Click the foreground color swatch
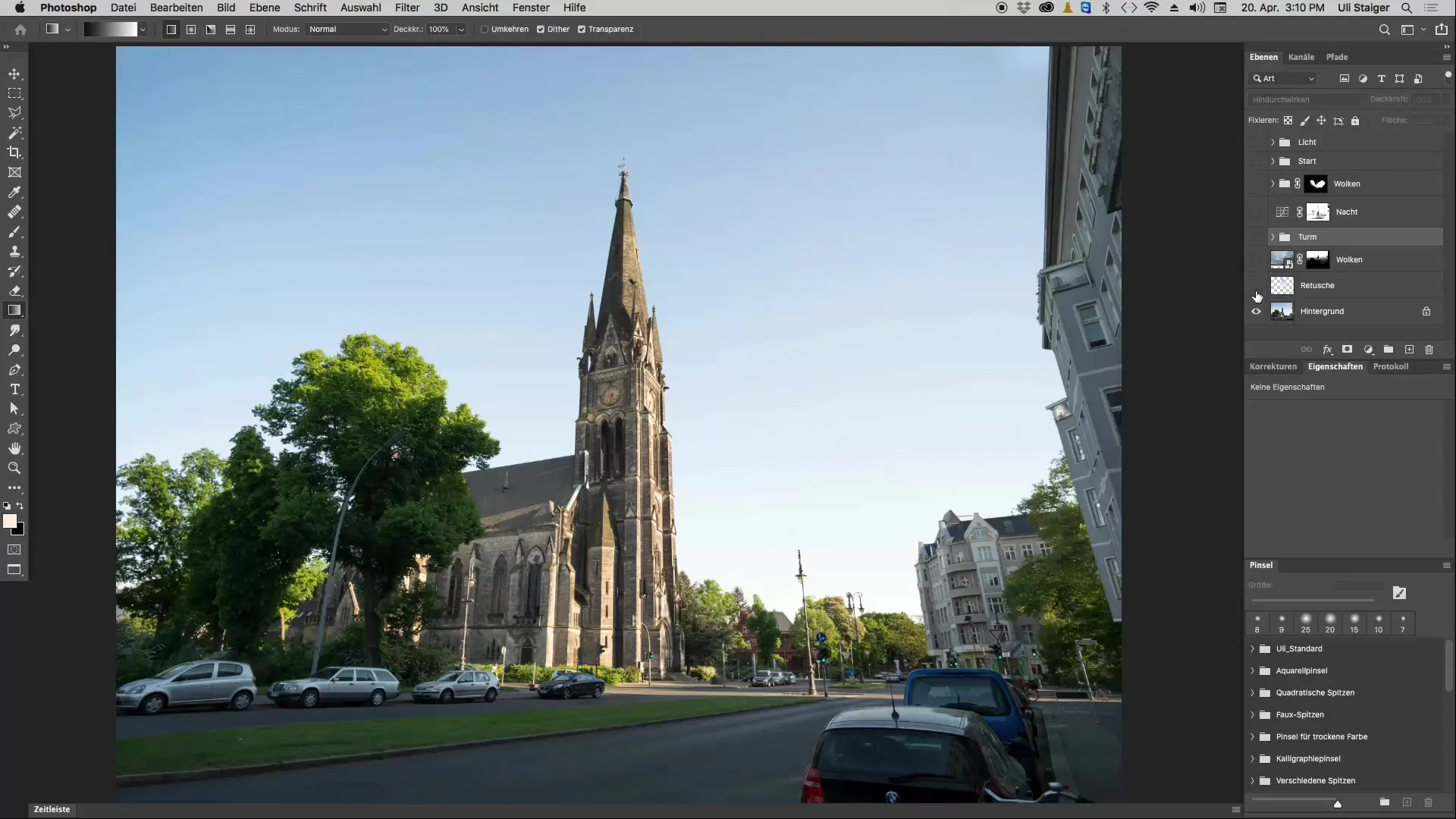Image resolution: width=1456 pixels, height=819 pixels. click(x=9, y=520)
